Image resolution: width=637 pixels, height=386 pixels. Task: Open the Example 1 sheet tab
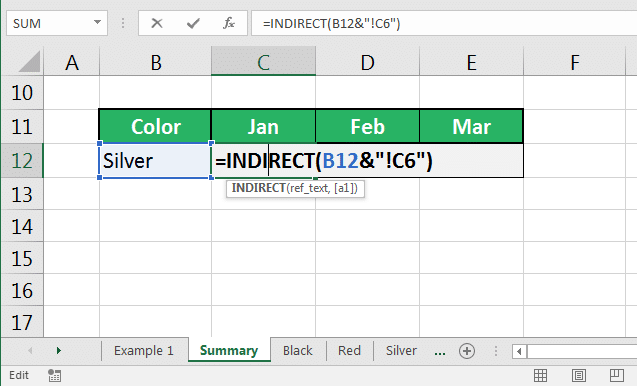pyautogui.click(x=144, y=350)
